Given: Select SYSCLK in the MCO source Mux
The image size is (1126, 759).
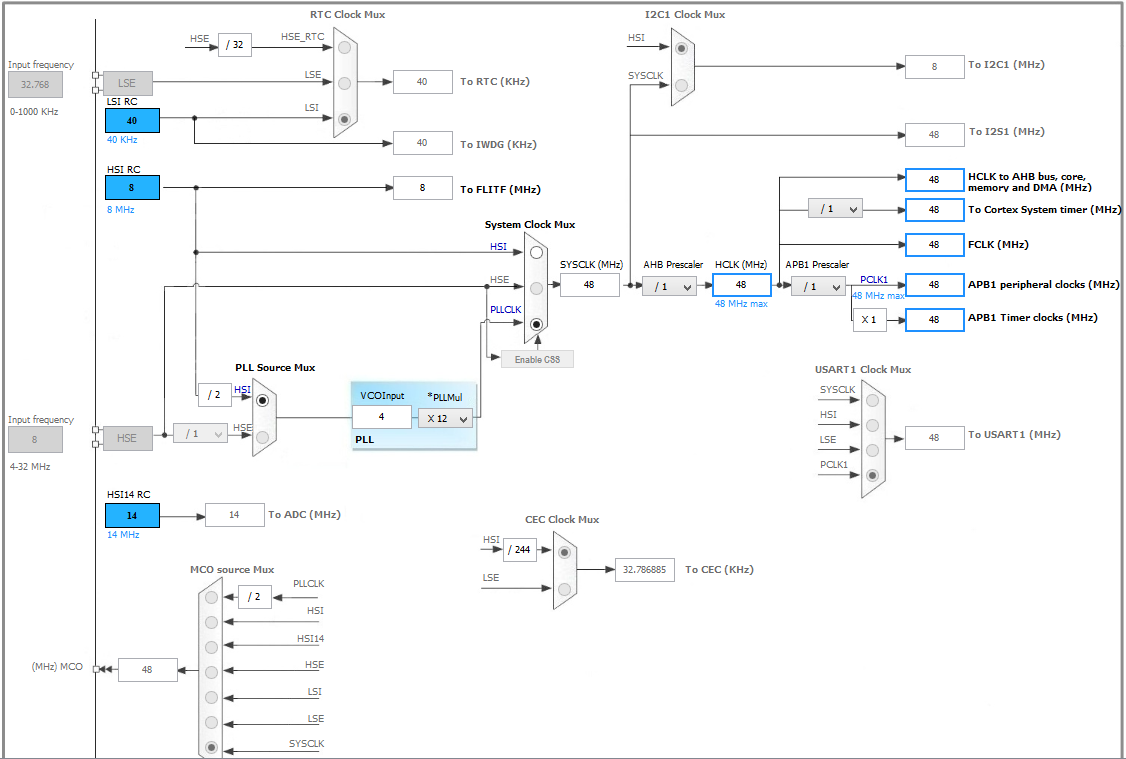Looking at the screenshot, I should 211,746.
